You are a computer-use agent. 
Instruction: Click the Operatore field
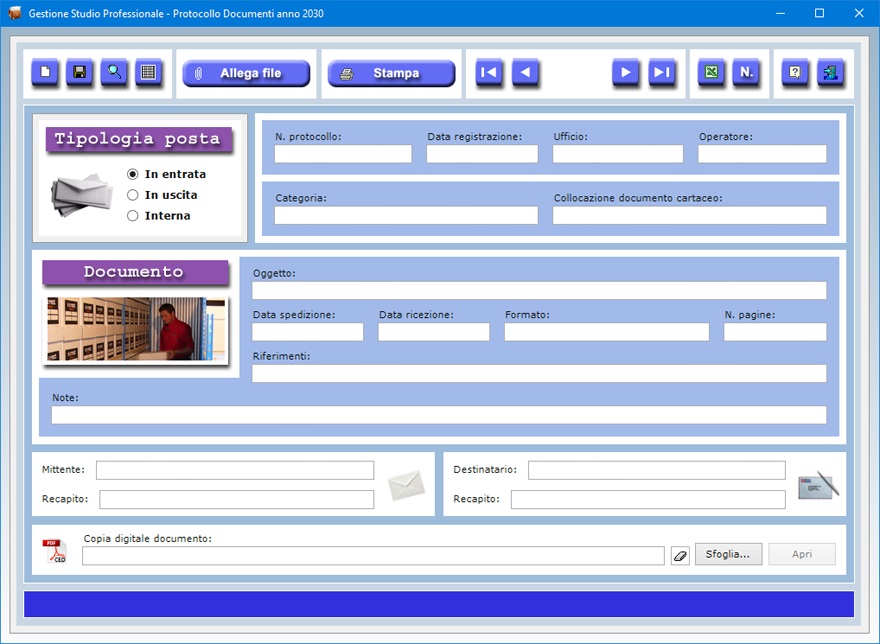tap(762, 154)
